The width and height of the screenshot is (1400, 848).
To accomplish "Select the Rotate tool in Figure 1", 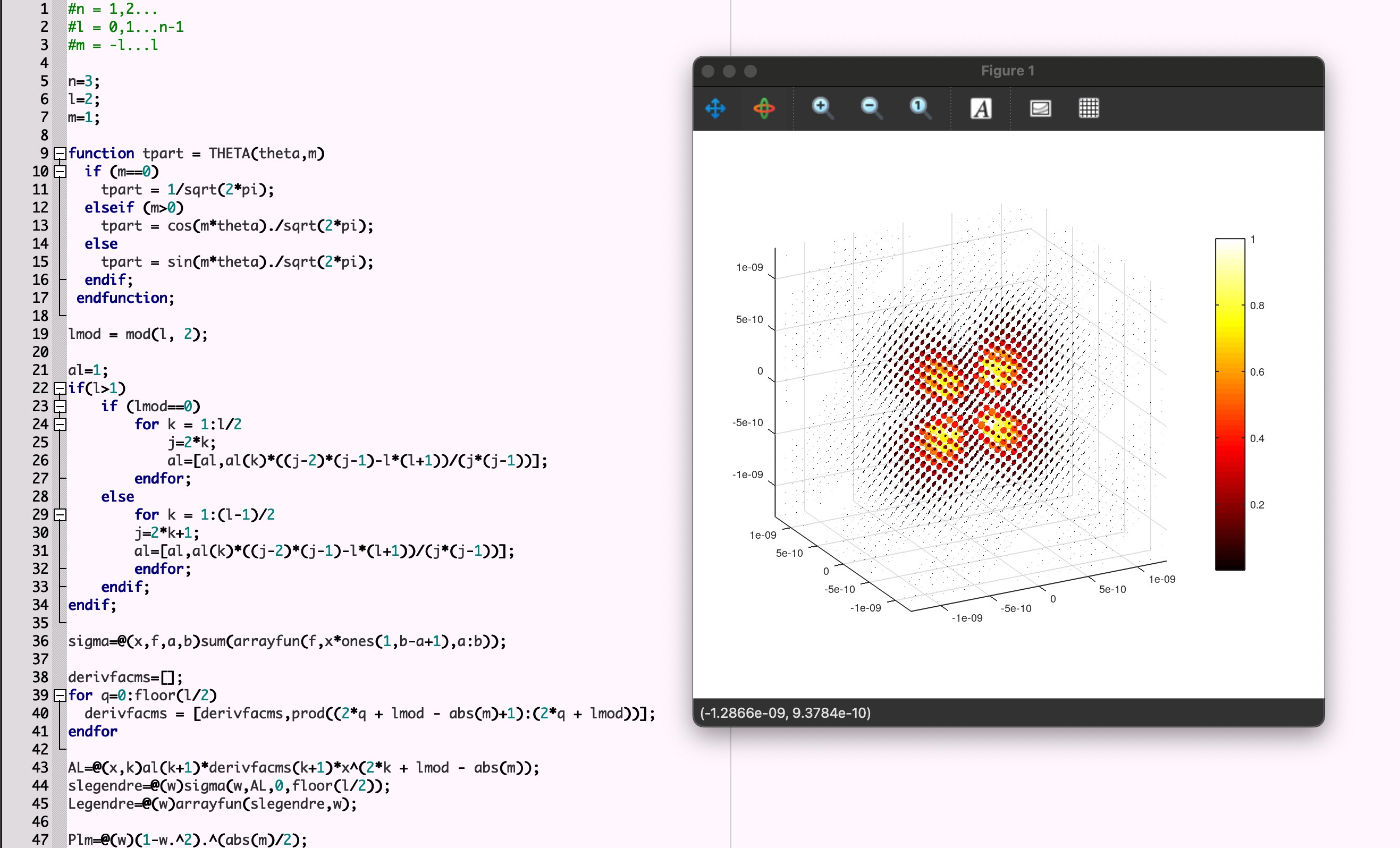I will 764,108.
